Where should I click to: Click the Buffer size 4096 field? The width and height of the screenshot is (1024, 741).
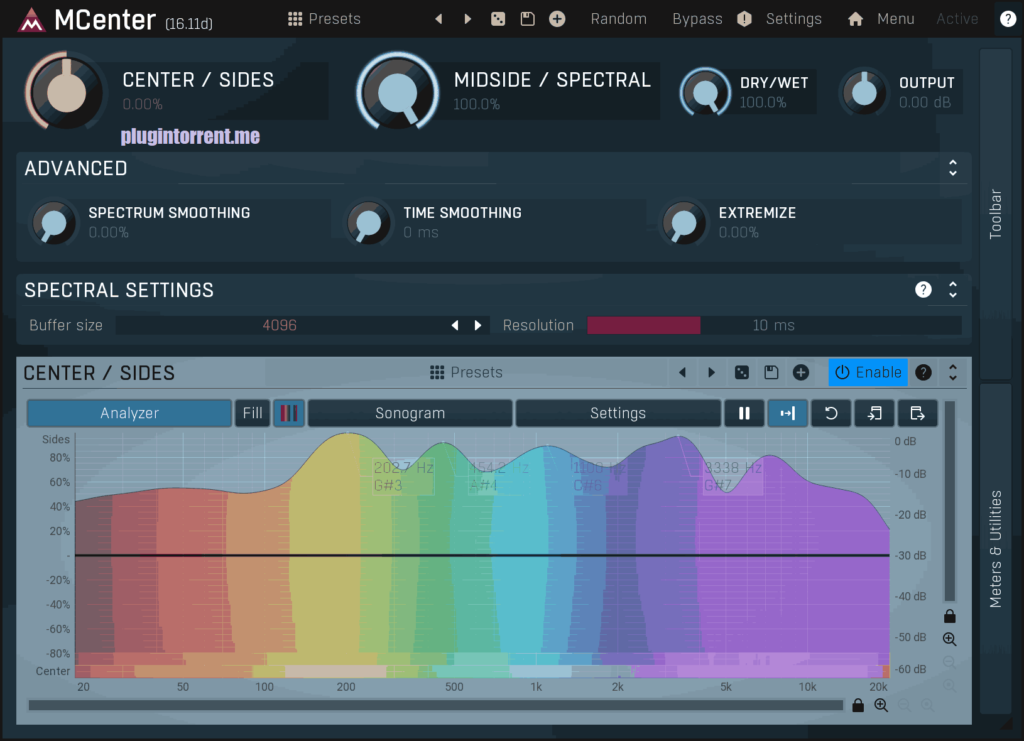(280, 325)
